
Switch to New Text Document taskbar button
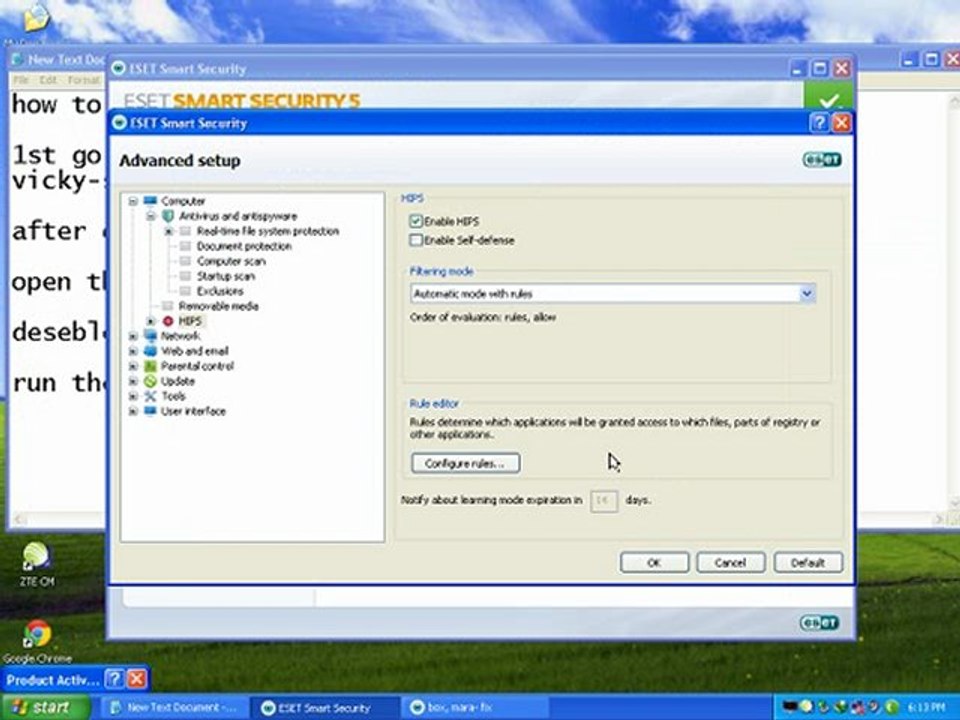click(173, 708)
